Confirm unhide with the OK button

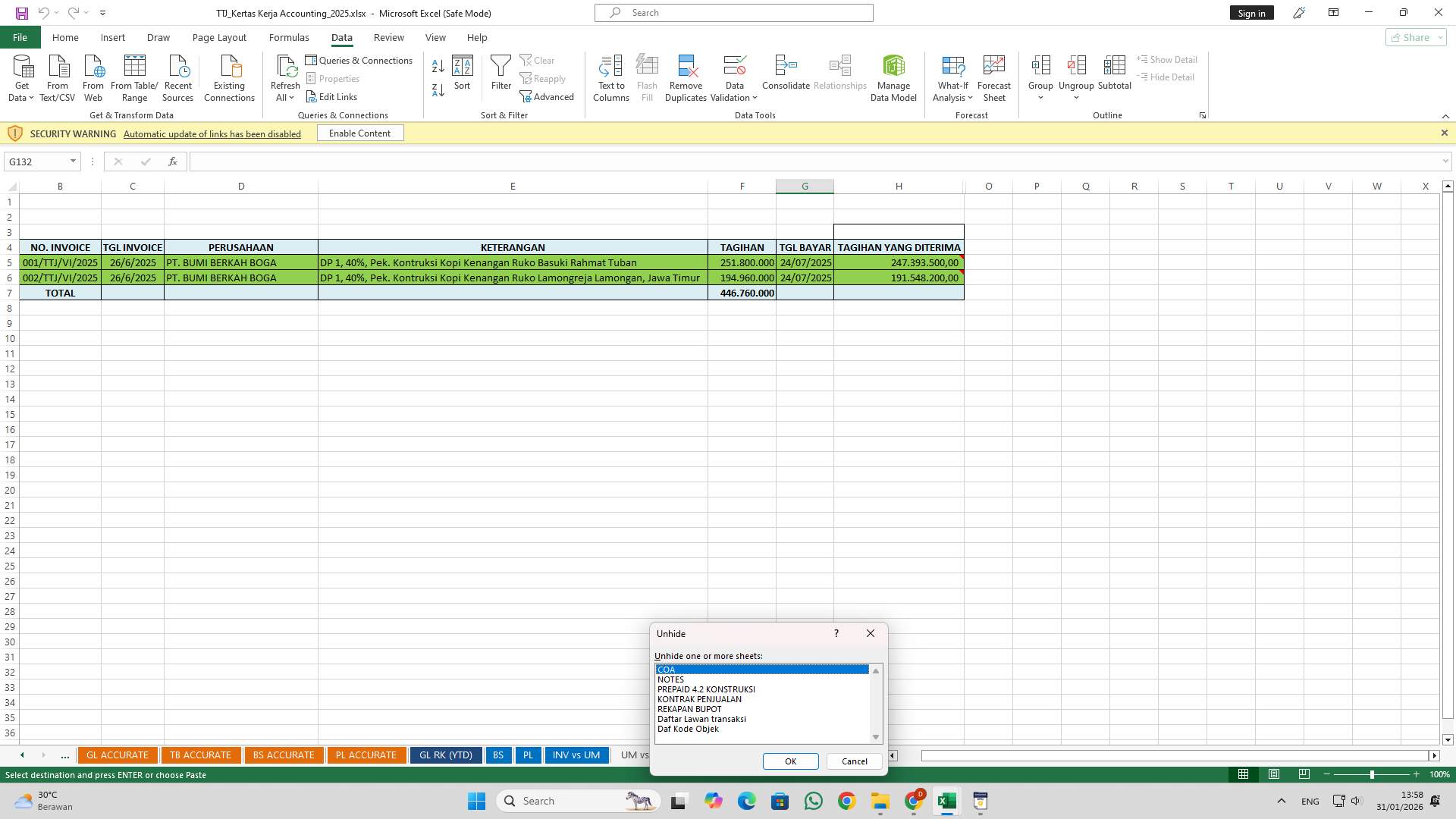pyautogui.click(x=790, y=761)
